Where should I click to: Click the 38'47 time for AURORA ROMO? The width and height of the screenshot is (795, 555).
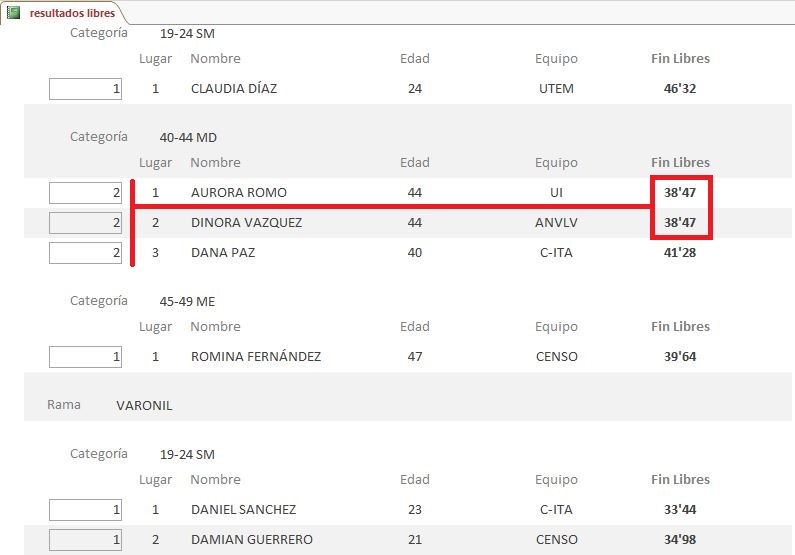point(680,193)
